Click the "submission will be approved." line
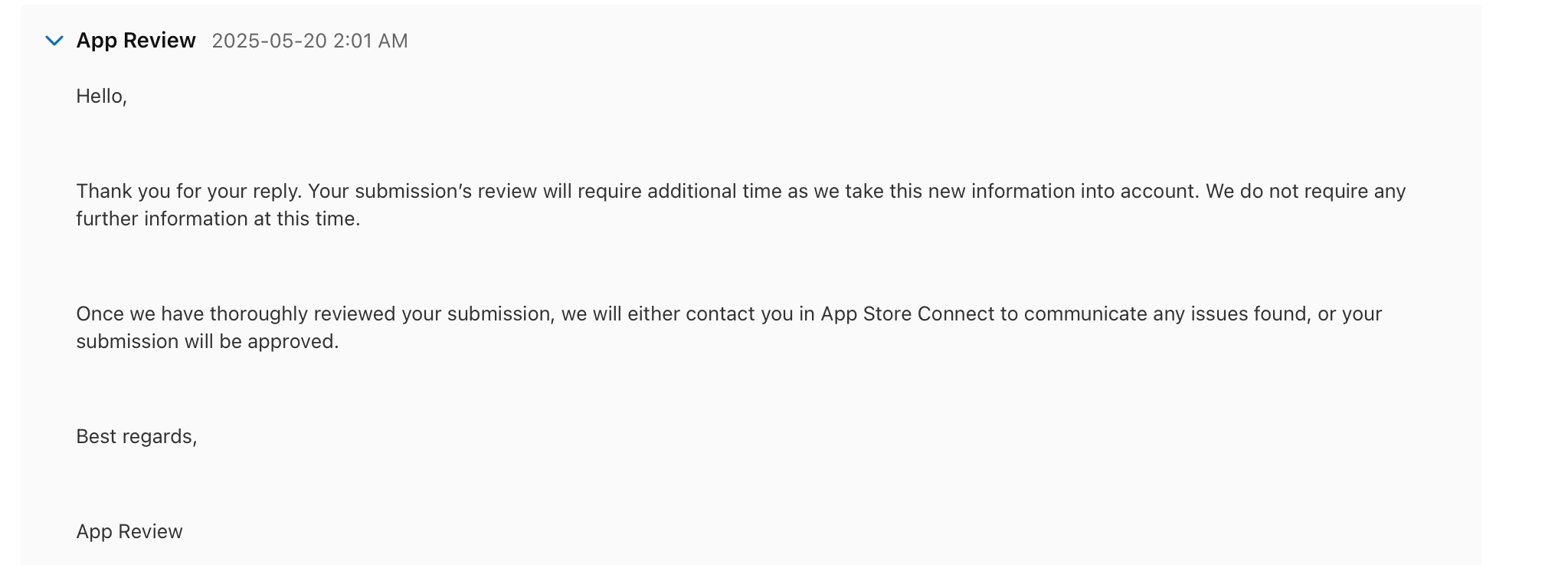Screen dimensions: 1568x565 pos(207,342)
